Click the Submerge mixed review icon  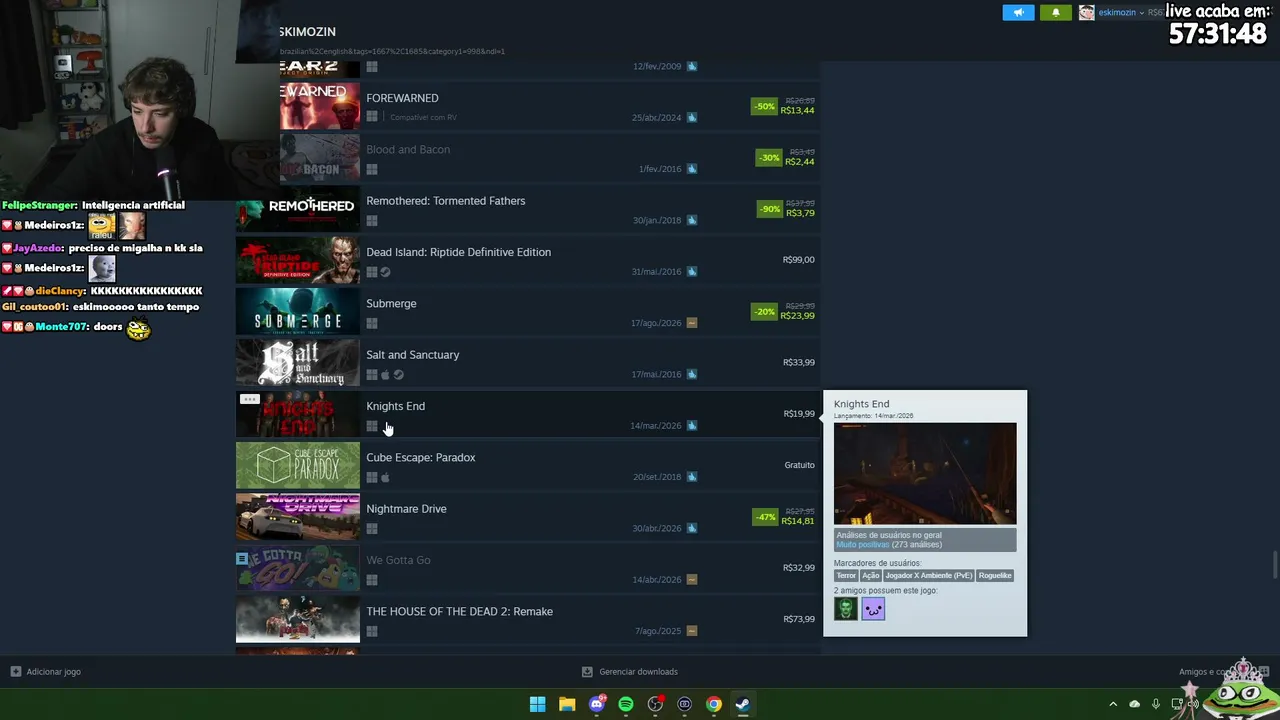tap(692, 323)
